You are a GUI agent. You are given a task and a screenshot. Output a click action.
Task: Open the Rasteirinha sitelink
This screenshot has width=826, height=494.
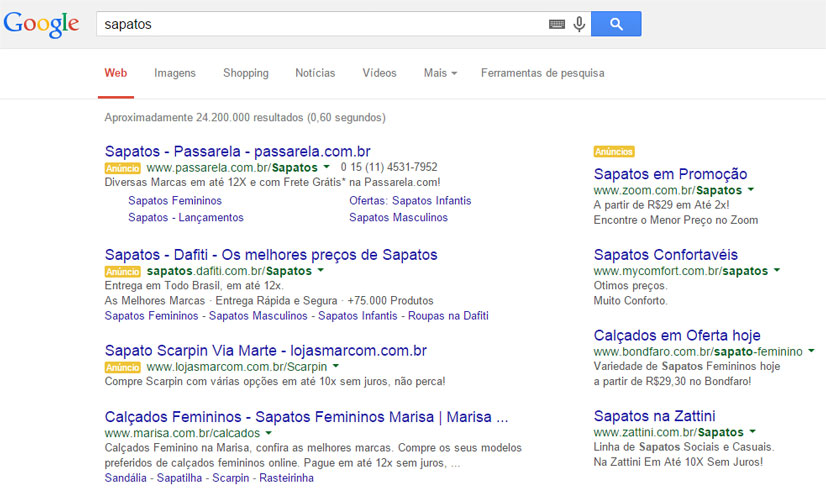pos(287,478)
